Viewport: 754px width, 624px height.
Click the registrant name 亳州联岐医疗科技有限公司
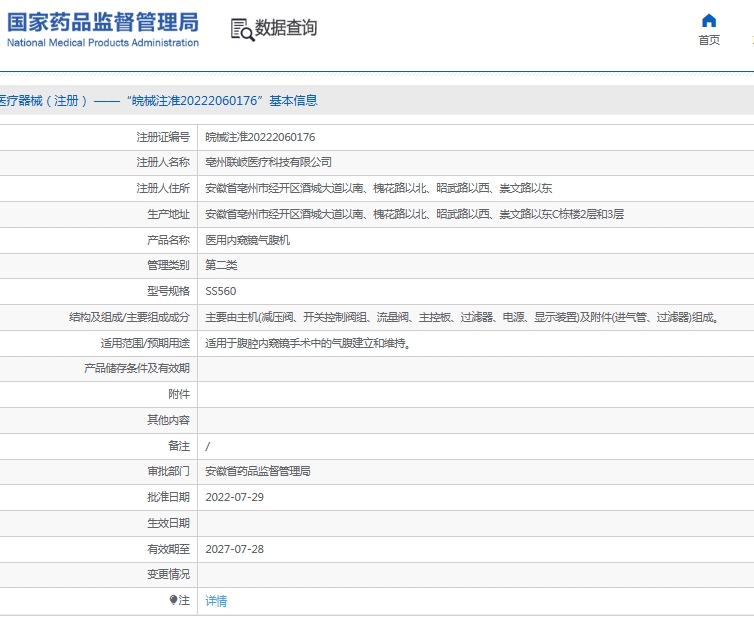click(x=268, y=162)
